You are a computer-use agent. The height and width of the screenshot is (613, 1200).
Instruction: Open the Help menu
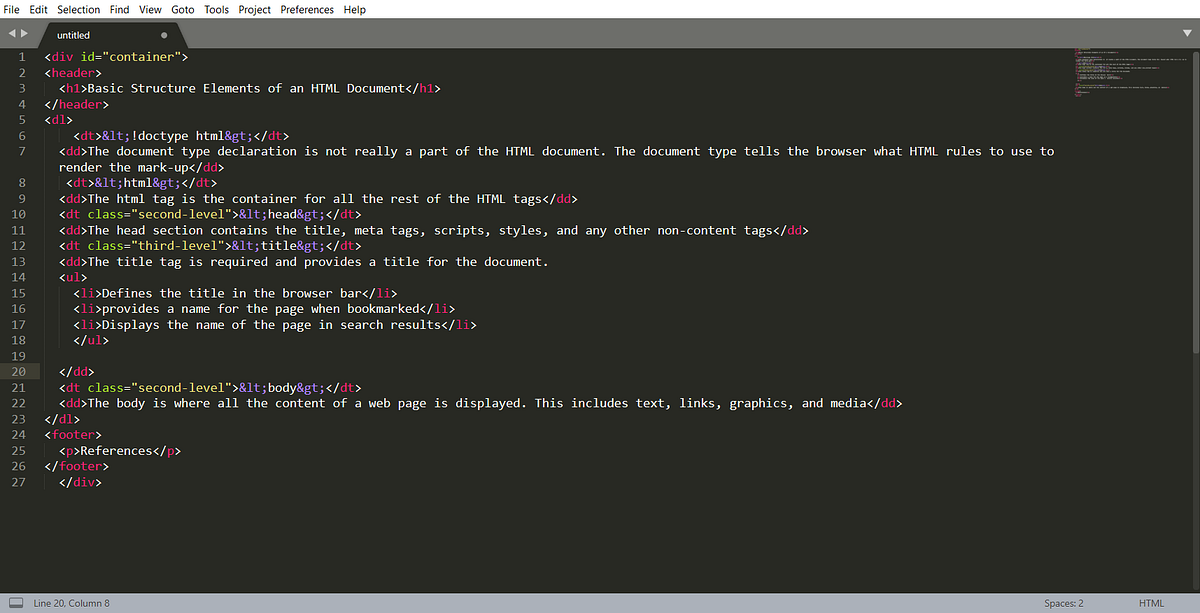click(x=354, y=9)
